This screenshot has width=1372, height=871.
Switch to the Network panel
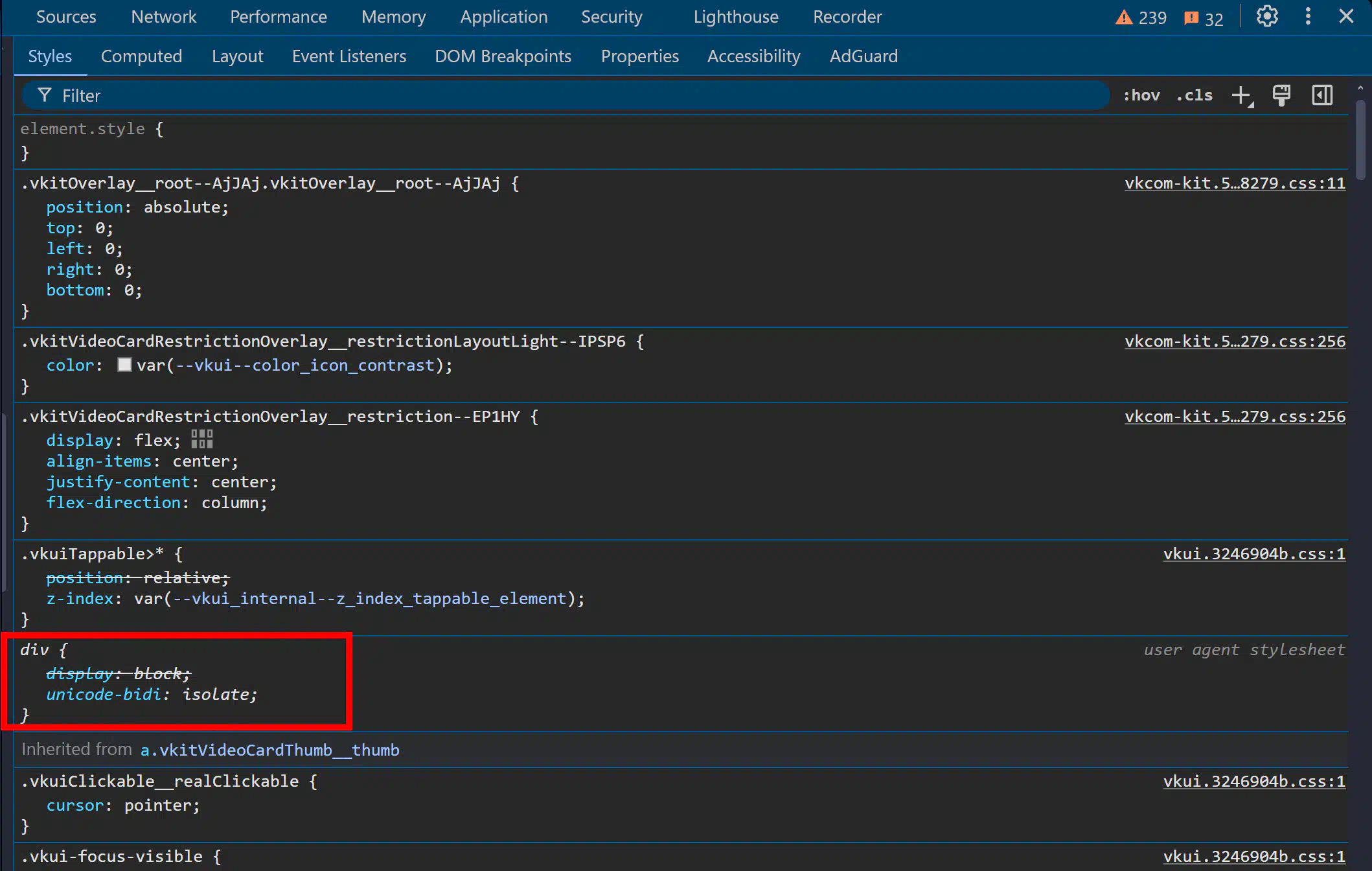[164, 17]
